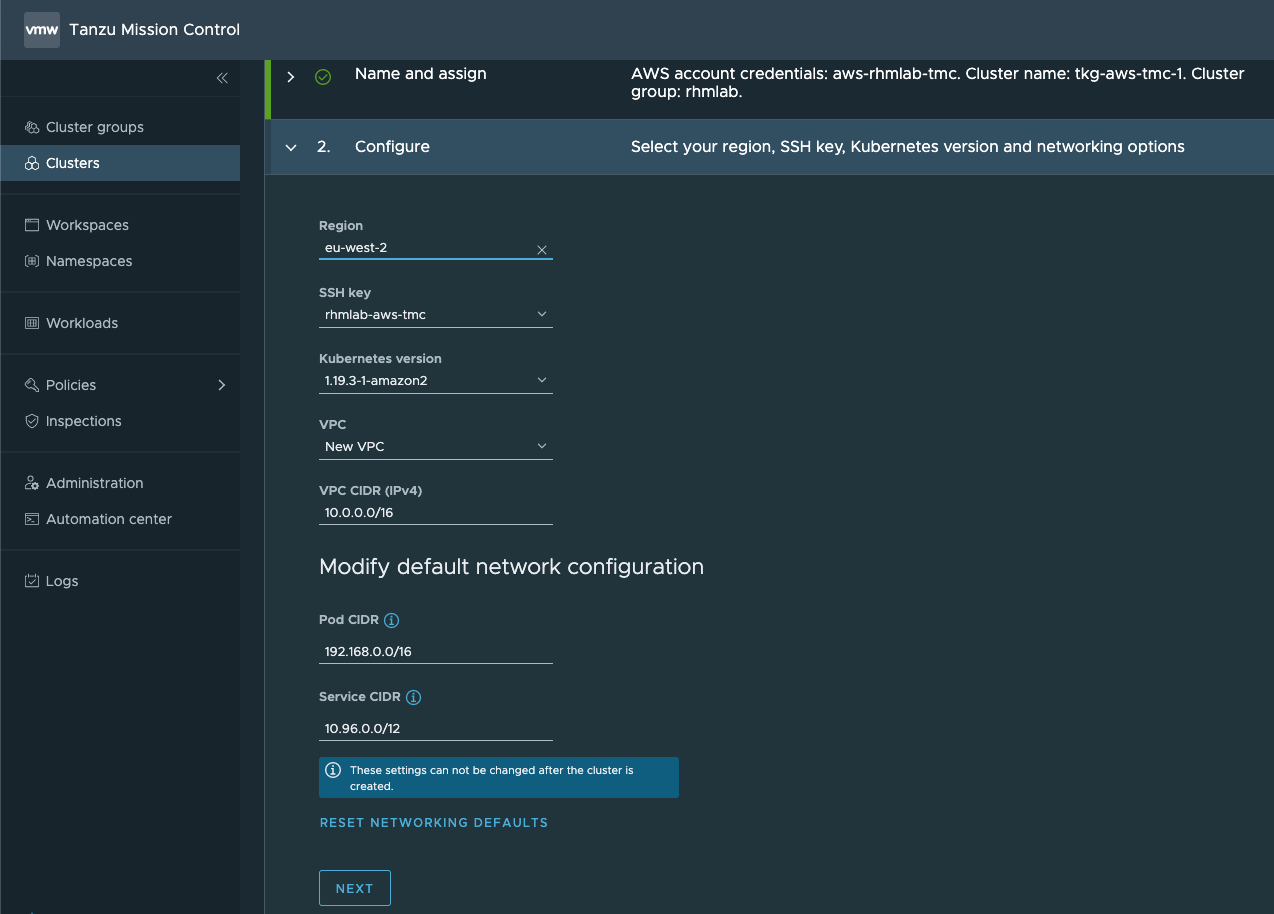Viewport: 1274px width, 914px height.
Task: Click the Configure step title
Action: point(392,147)
